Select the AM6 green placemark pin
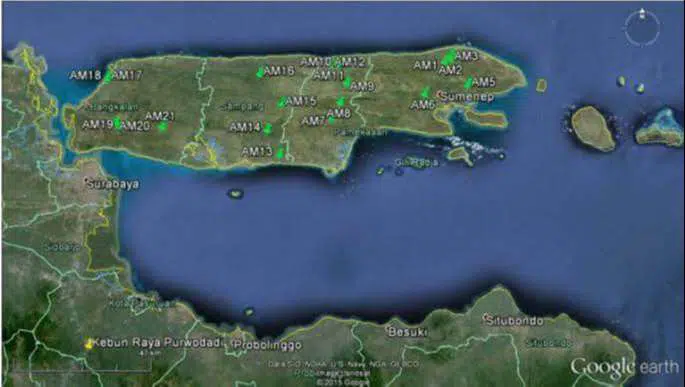The image size is (685, 387). click(x=425, y=93)
